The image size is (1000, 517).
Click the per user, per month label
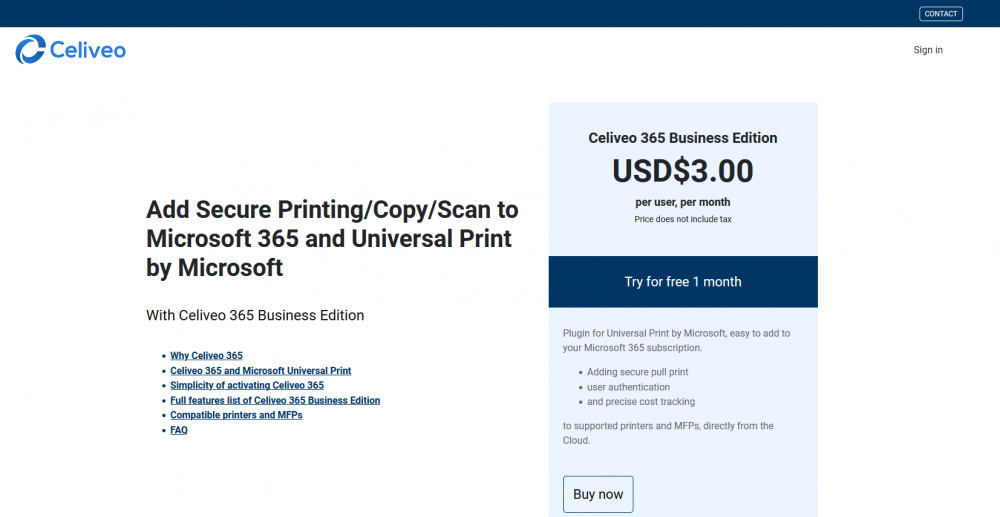(683, 202)
